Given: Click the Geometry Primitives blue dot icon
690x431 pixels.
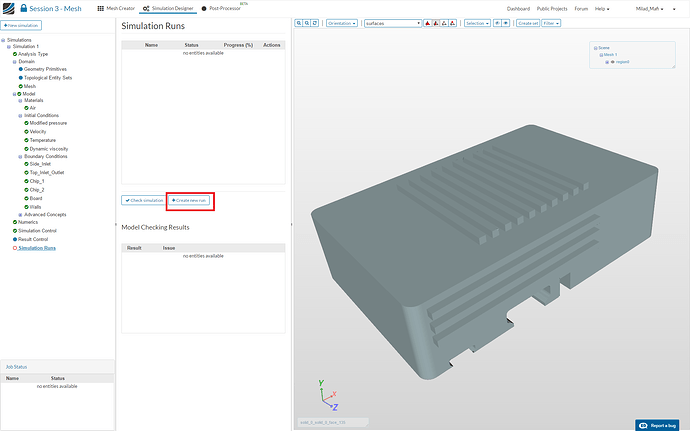Looking at the screenshot, I should click(21, 69).
